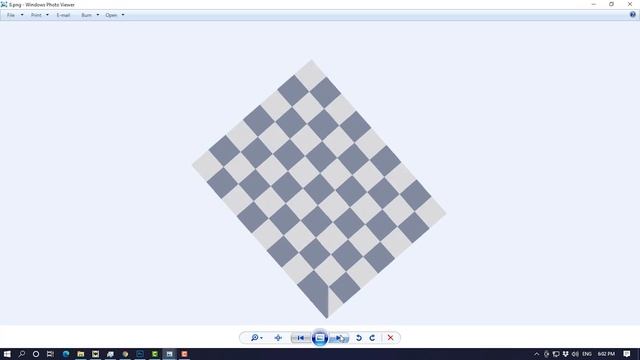Open the zoom magnifier control
This screenshot has width=640, height=360.
coord(256,338)
